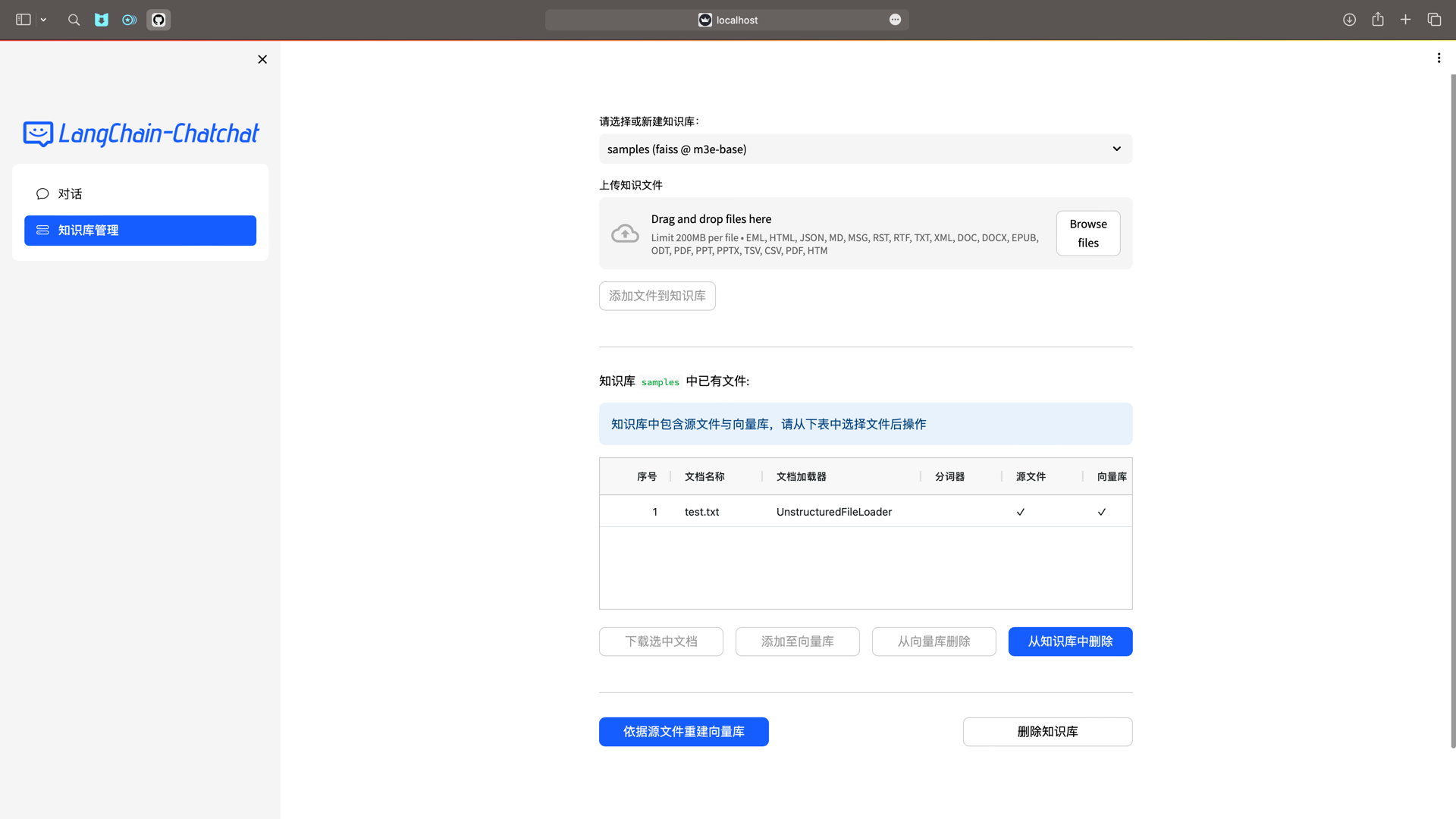The height and width of the screenshot is (819, 1456).
Task: Toggle the Safari sidebar icon
Action: (x=22, y=20)
